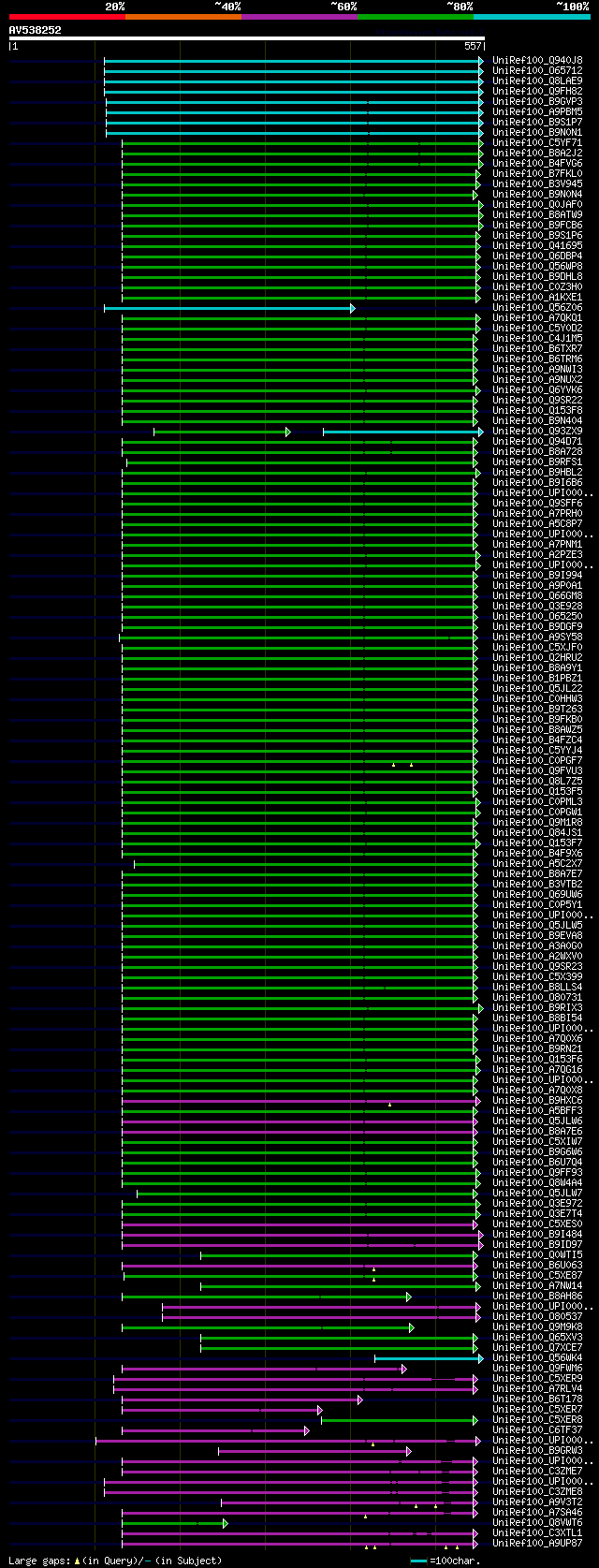Select hit label UniRef100_Q69UW6
This screenshot has width=599, height=1568.
(537, 894)
